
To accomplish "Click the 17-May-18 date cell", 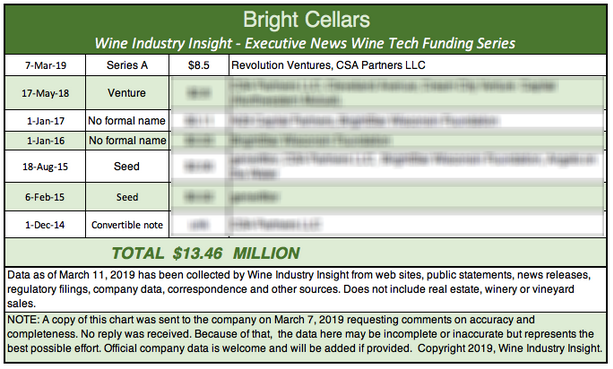I will 45,93.
